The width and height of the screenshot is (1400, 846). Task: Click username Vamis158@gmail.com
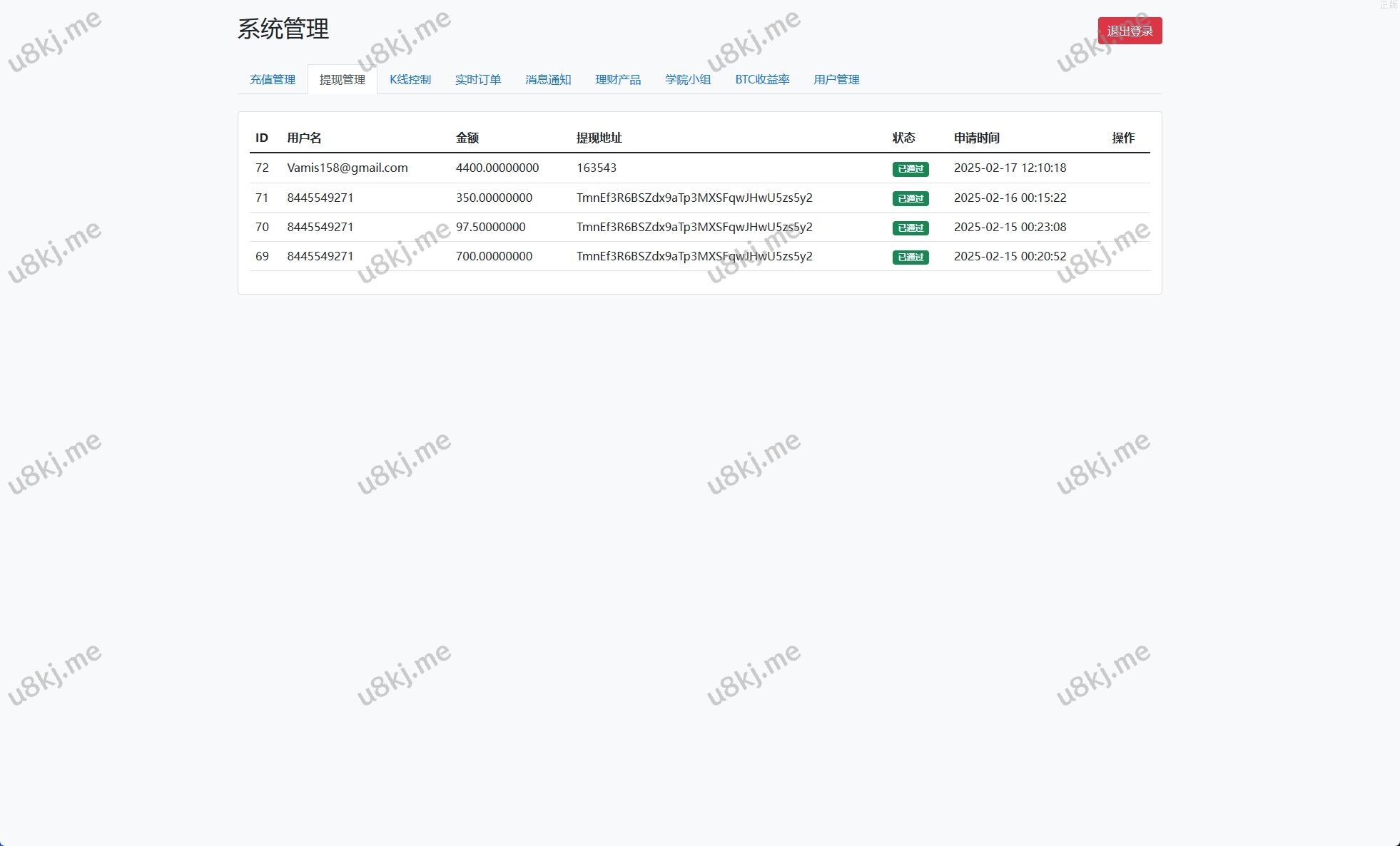pyautogui.click(x=347, y=168)
